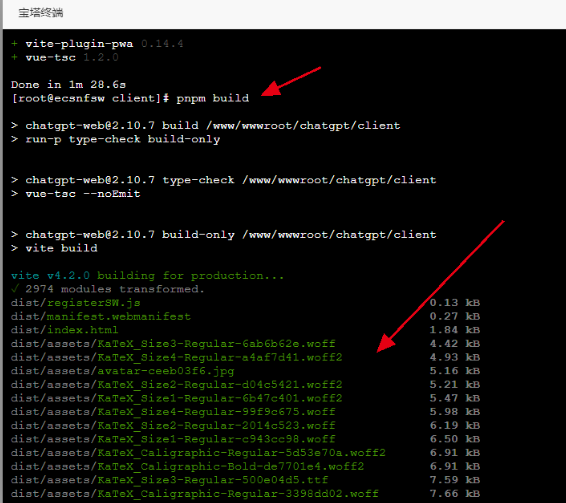Viewport: 566px width, 503px height.
Task: Click KaTeX_Caligraphic-Bold-de7701e4.woff2 entry
Action: click(188, 466)
